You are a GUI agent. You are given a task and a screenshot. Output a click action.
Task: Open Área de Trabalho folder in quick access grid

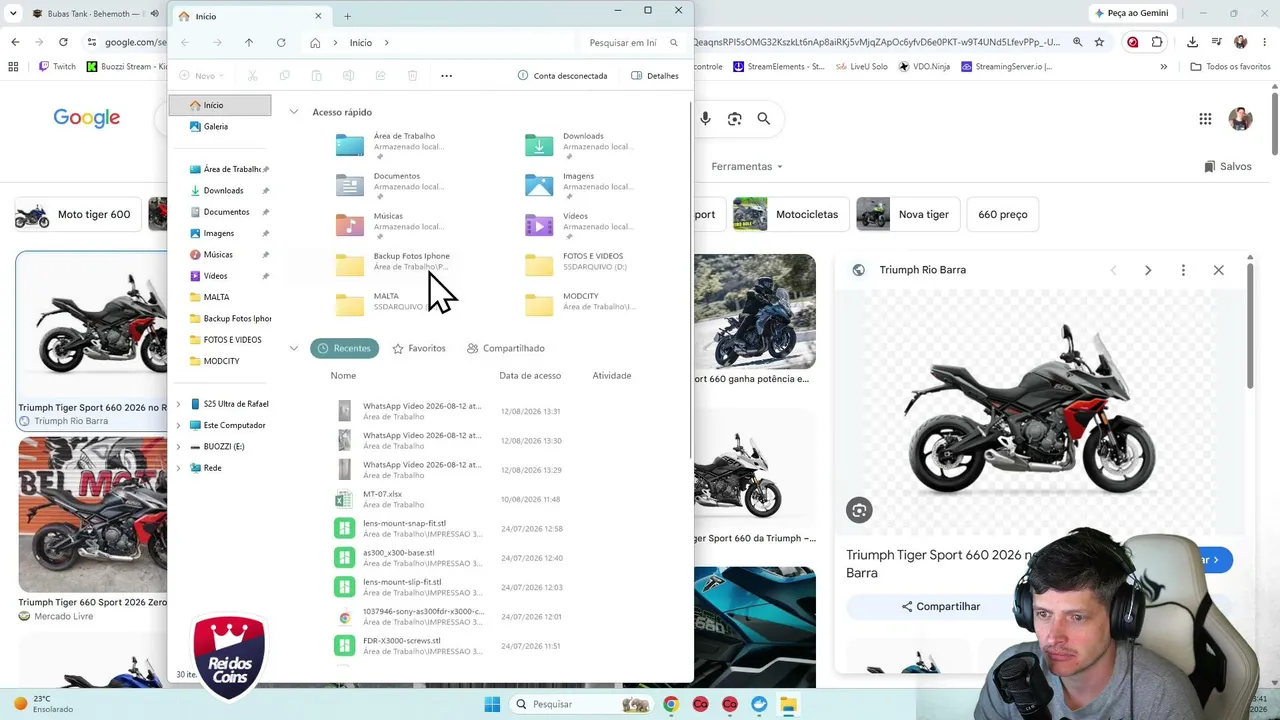point(392,146)
